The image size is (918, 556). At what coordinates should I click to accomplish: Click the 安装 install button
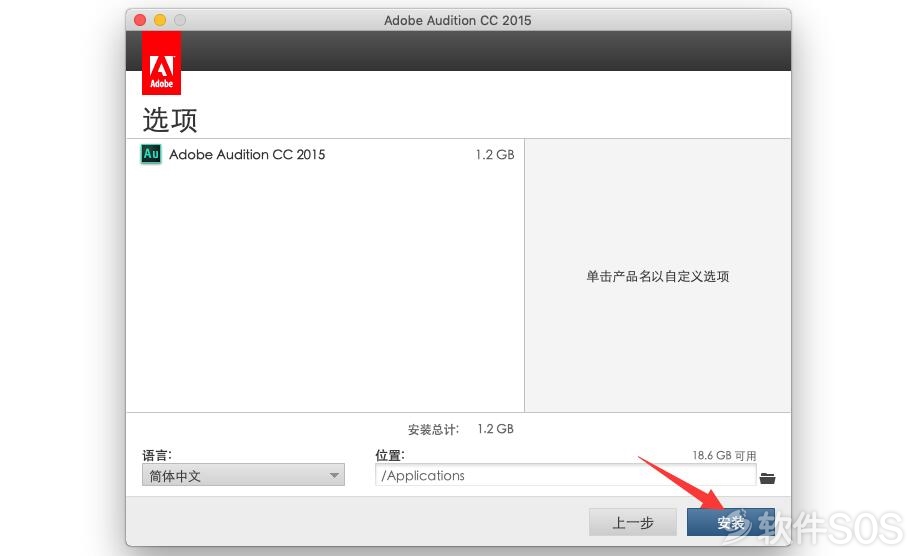click(731, 522)
